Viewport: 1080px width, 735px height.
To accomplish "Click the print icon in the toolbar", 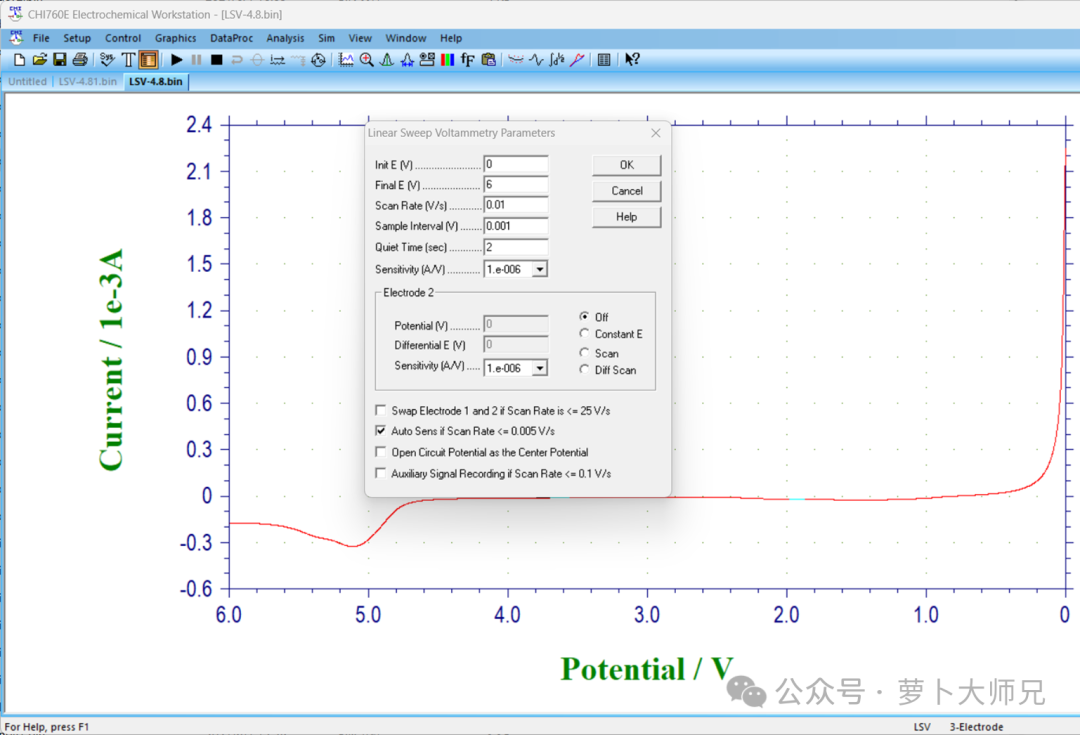I will pyautogui.click(x=78, y=59).
